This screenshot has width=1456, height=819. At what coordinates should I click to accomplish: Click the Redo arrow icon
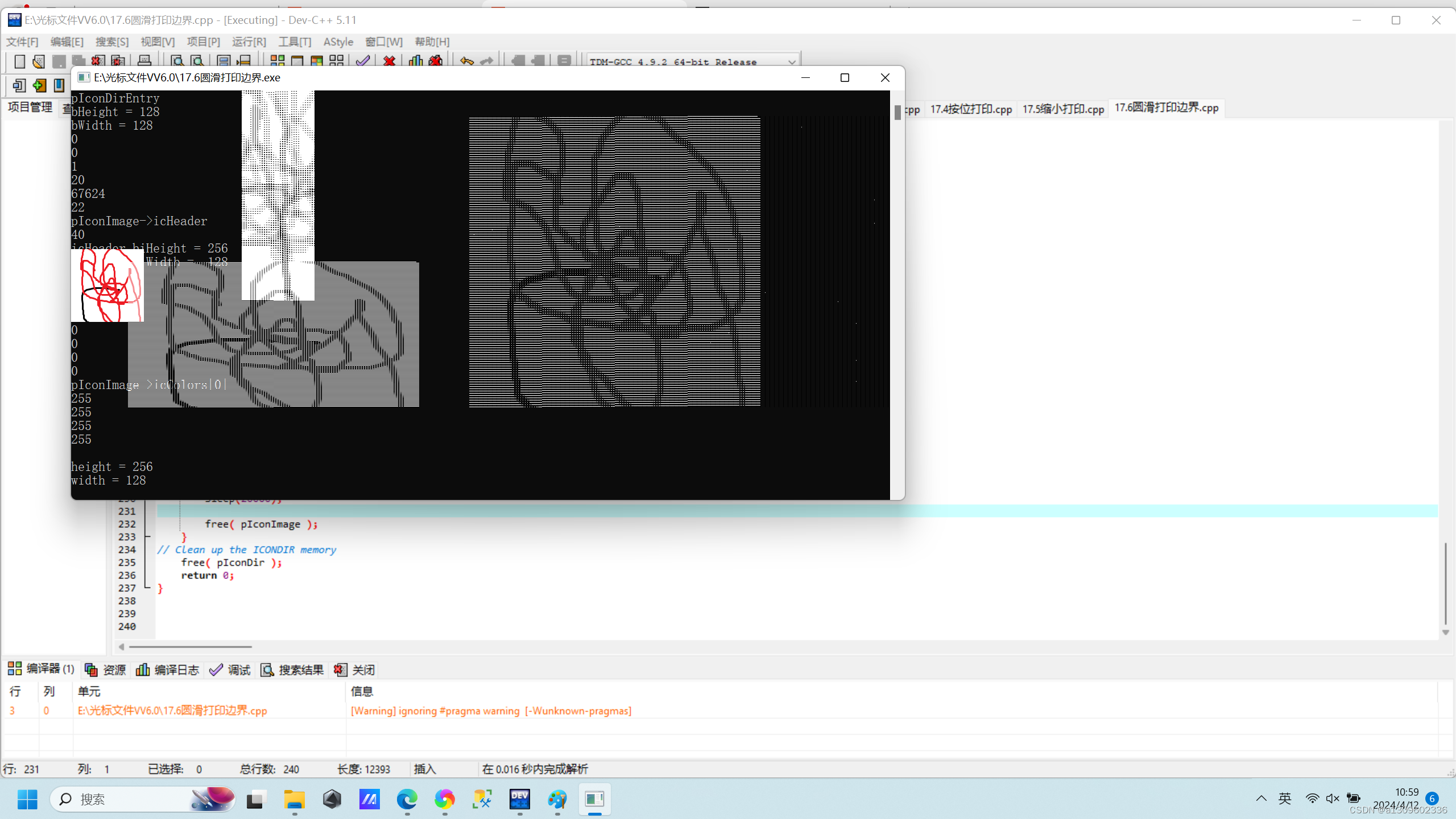click(x=487, y=61)
